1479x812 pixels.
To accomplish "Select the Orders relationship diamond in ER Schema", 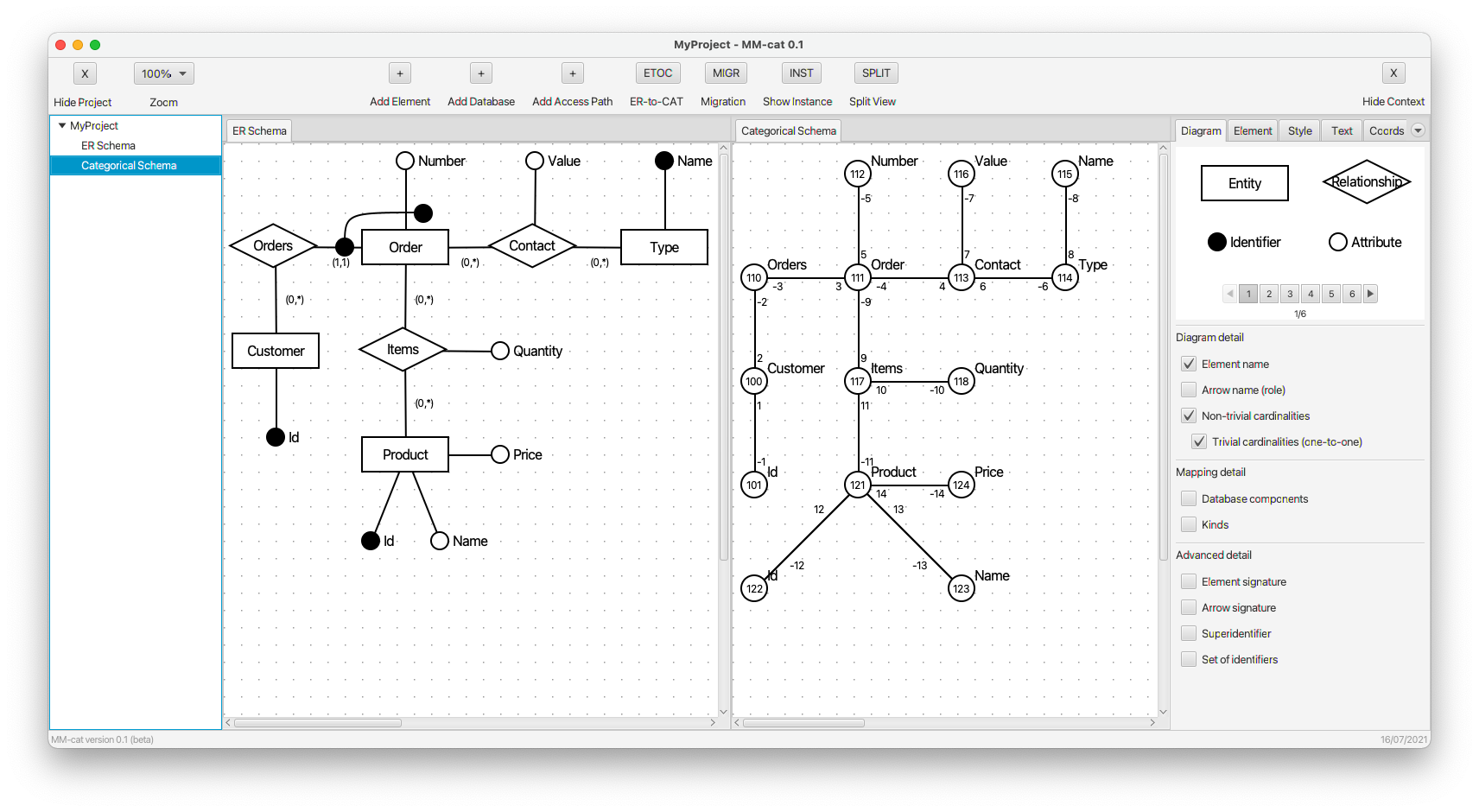I will coord(274,246).
